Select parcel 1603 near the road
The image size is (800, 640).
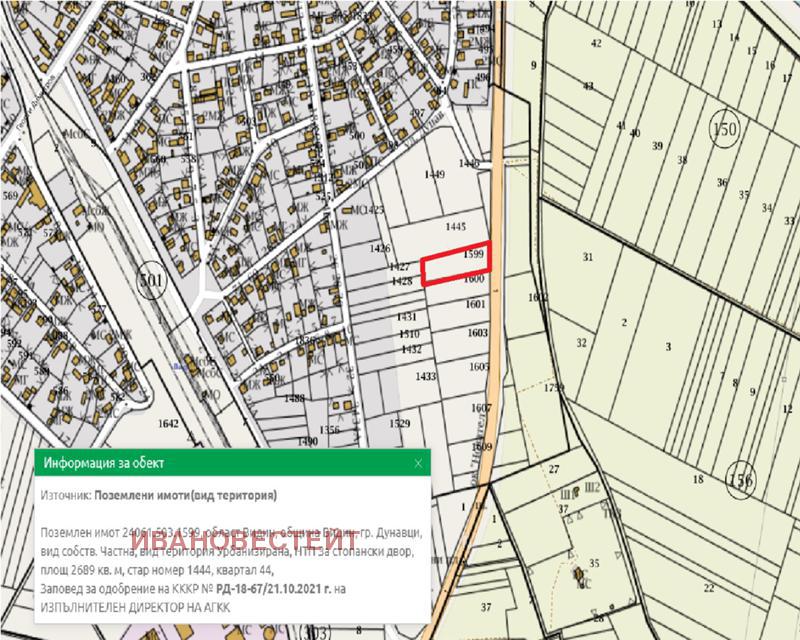[476, 332]
